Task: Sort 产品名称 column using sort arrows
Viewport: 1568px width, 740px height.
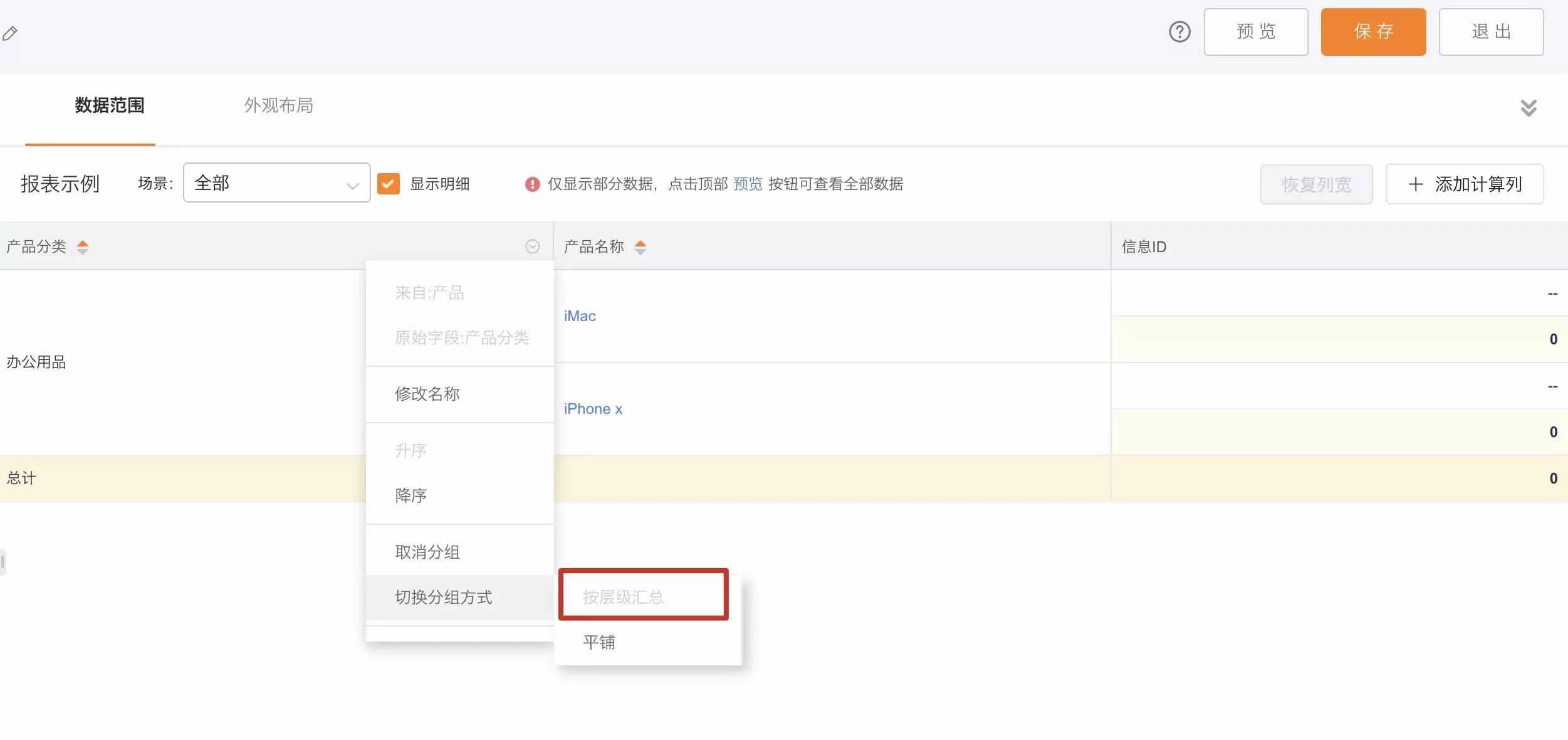Action: tap(640, 247)
